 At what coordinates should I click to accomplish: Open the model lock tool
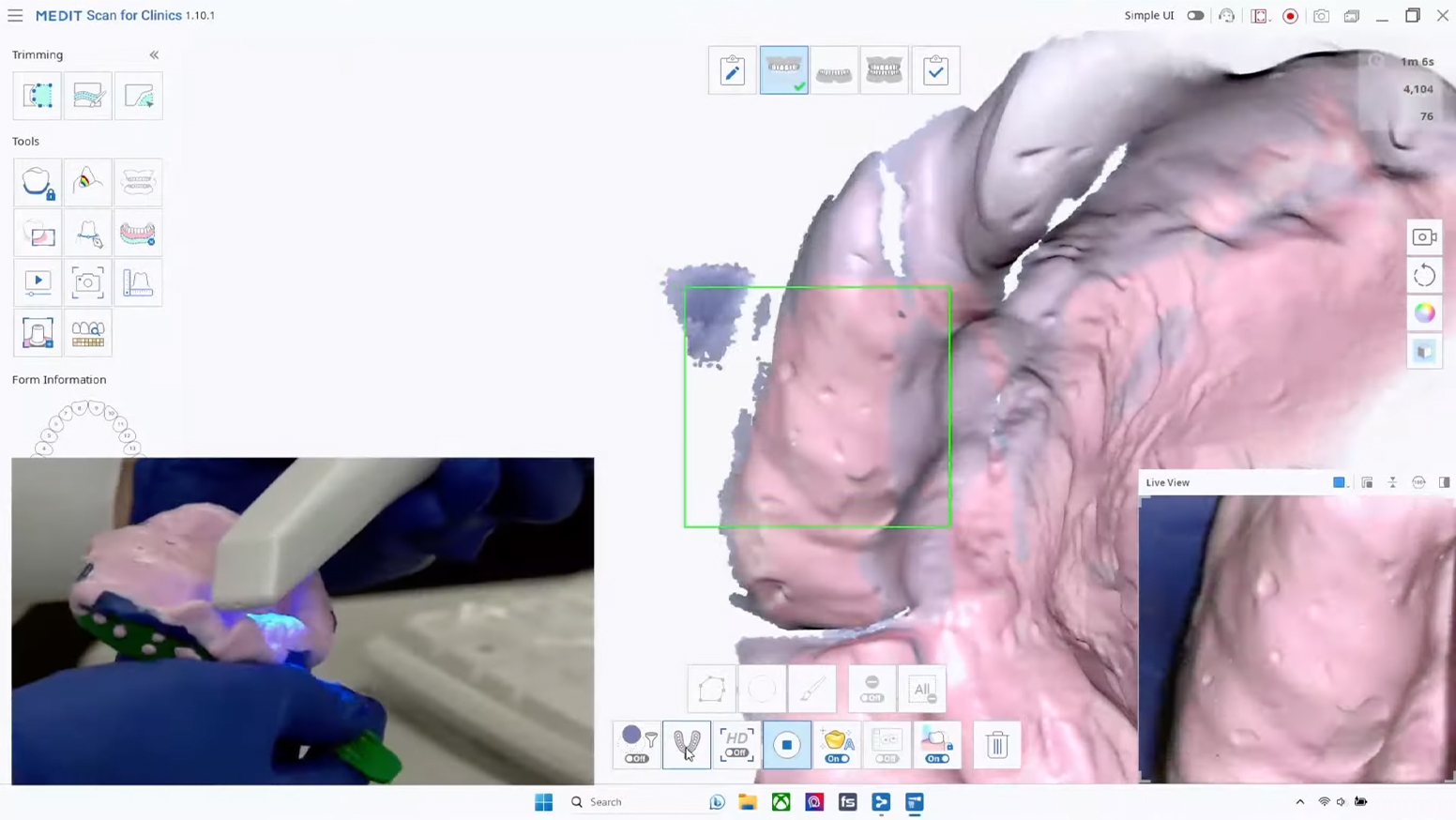pos(38,182)
